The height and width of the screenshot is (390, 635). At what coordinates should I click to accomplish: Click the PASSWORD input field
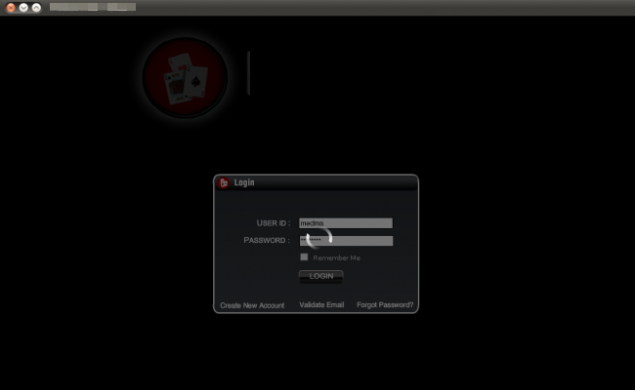(346, 241)
